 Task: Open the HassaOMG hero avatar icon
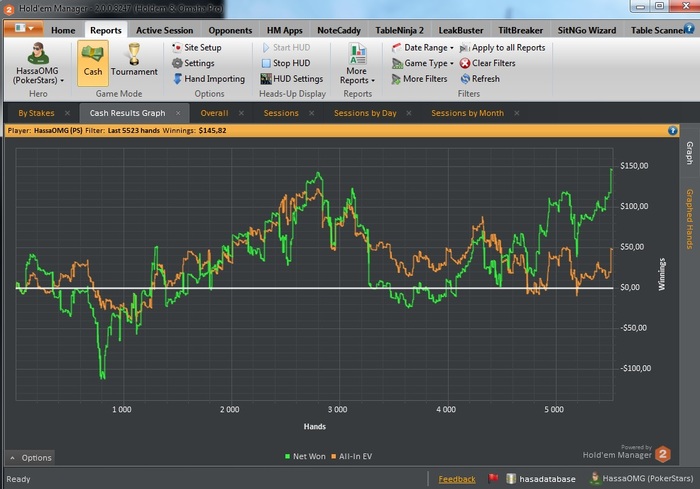point(38,54)
